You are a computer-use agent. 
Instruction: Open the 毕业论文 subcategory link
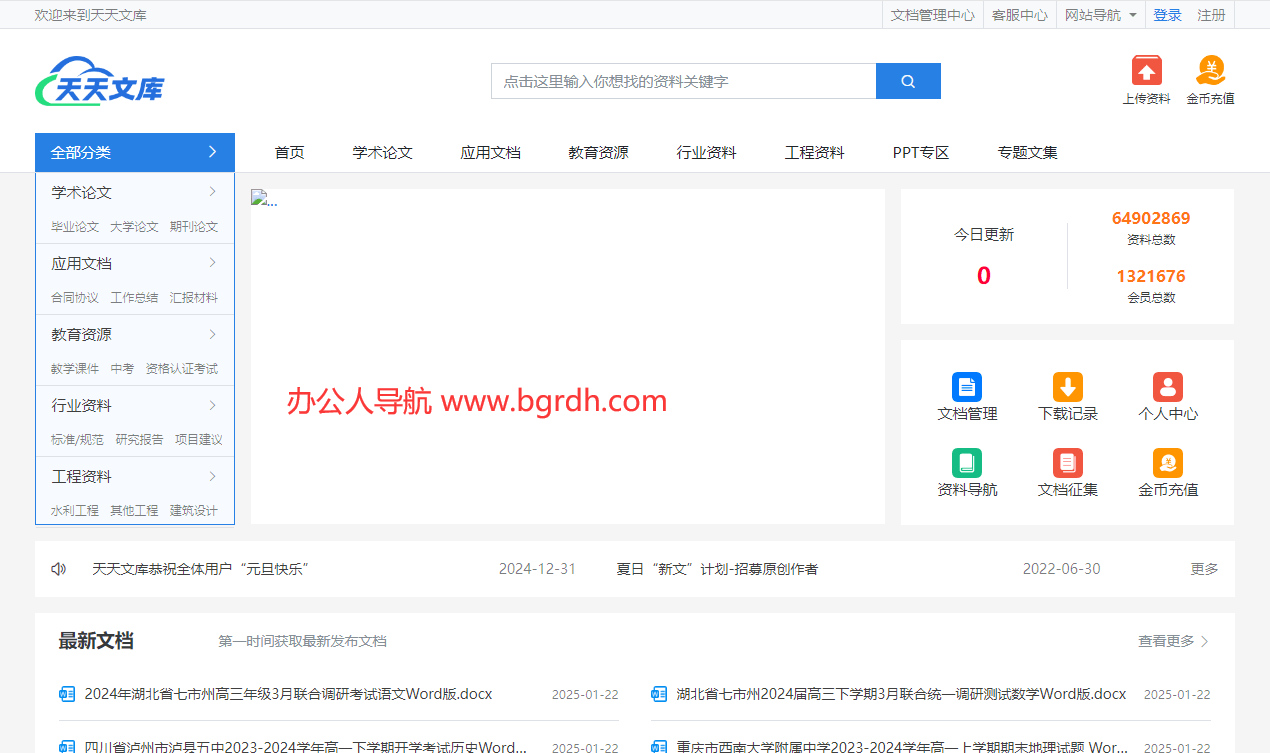pyautogui.click(x=75, y=227)
